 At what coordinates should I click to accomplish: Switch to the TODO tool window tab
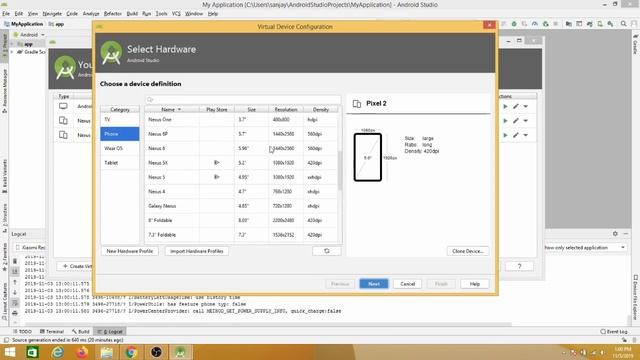(22, 331)
